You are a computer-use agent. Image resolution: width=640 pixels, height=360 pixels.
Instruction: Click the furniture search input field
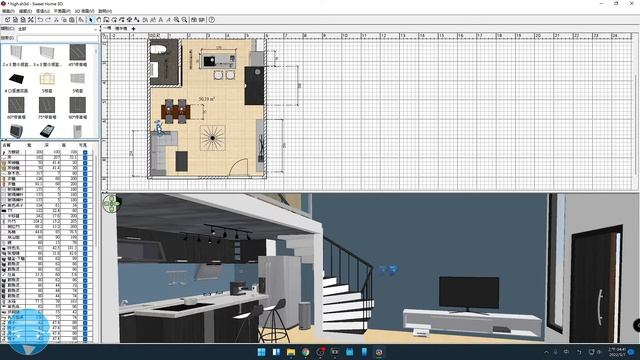pos(57,38)
